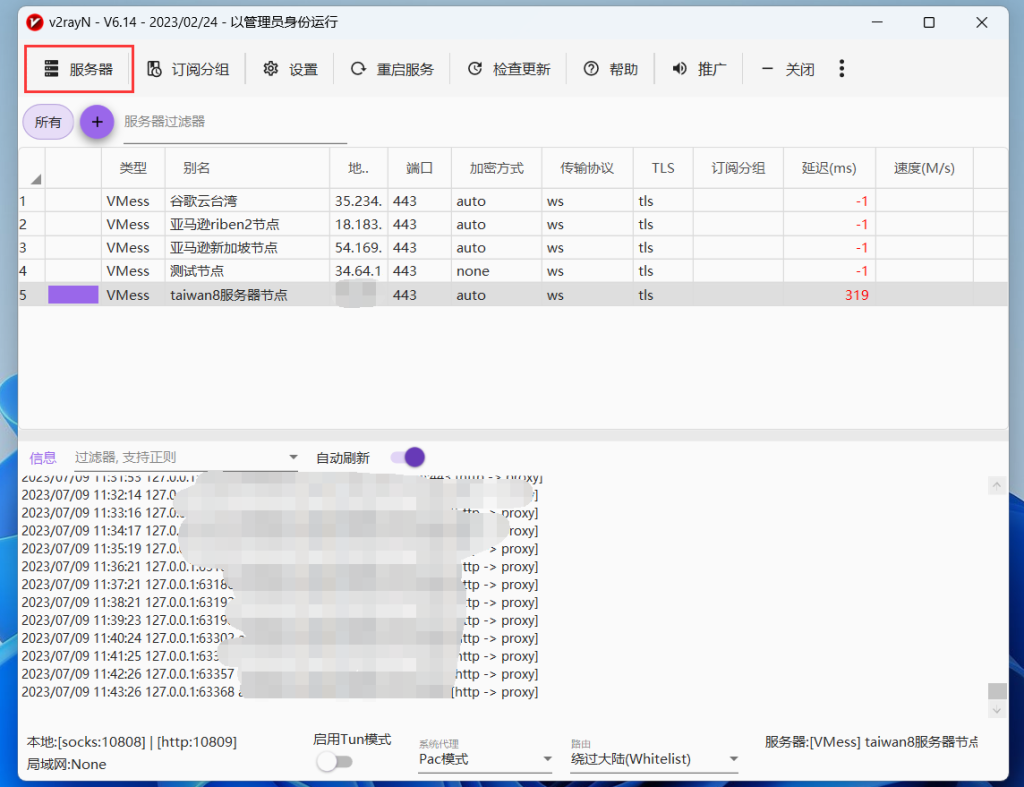The width and height of the screenshot is (1024, 787).
Task: Sort by the 速度(M/s) column header
Action: (924, 169)
